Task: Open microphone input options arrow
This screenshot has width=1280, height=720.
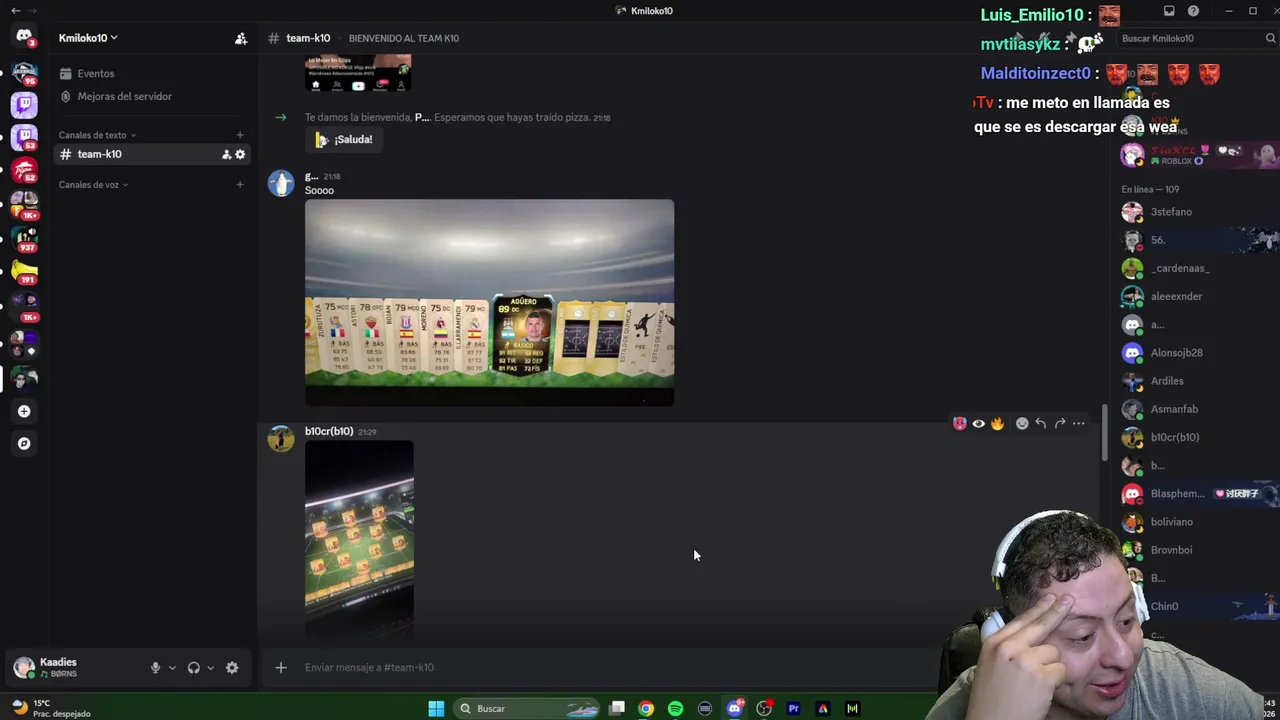Action: (x=172, y=668)
